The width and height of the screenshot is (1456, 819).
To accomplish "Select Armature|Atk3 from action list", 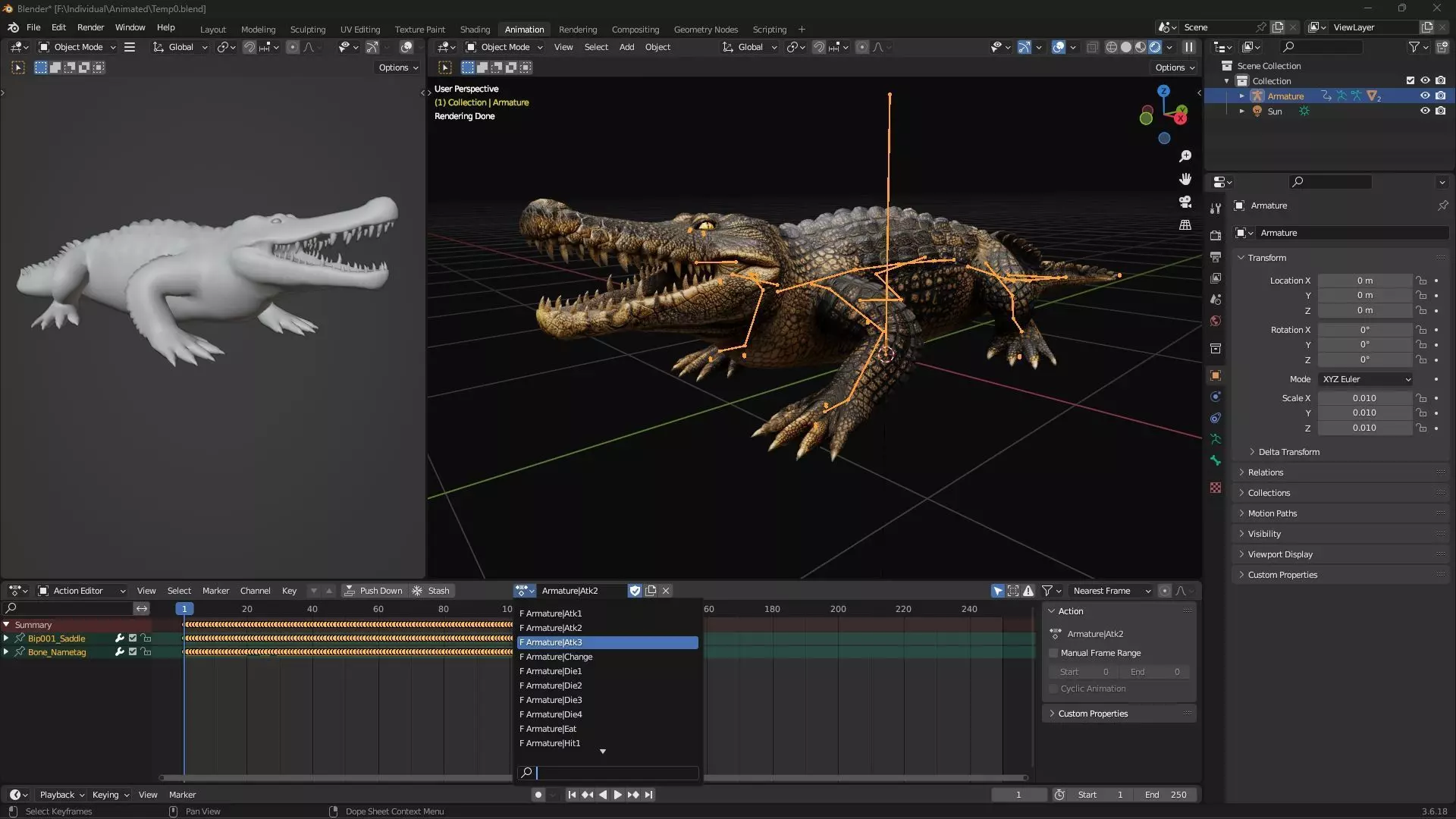I will [x=607, y=642].
